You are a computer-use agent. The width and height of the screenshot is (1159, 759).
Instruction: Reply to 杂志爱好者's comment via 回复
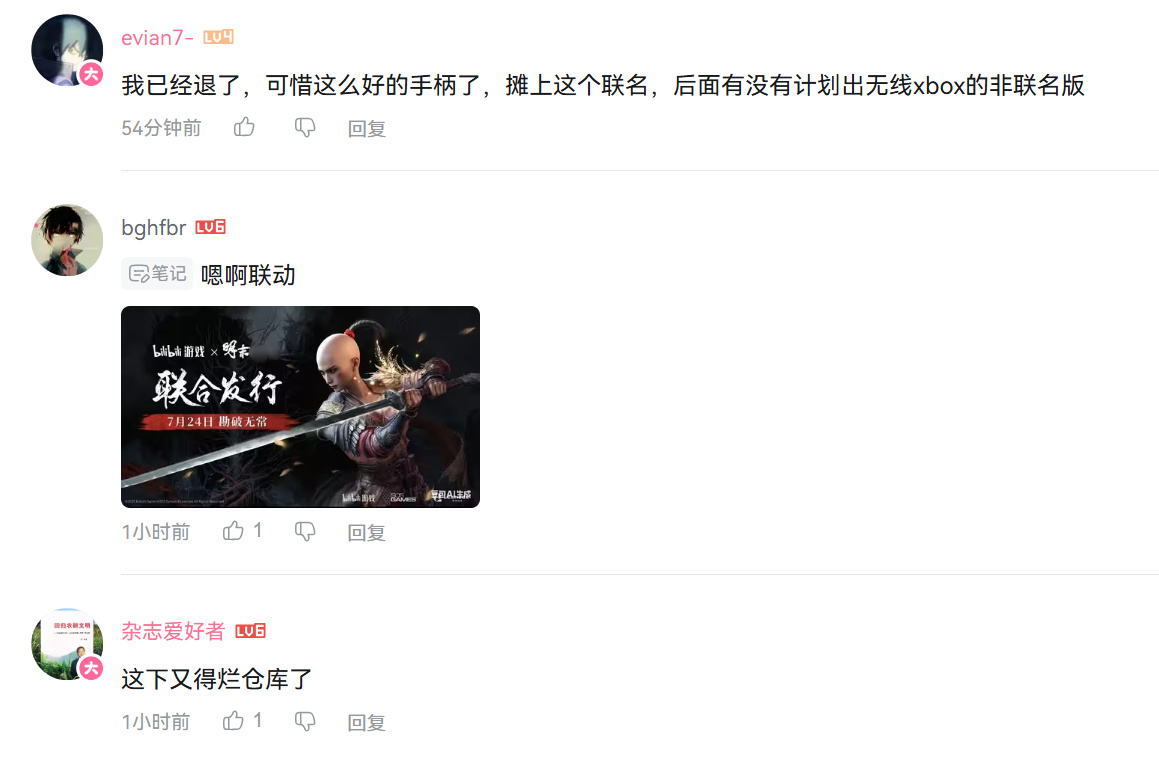tap(367, 722)
